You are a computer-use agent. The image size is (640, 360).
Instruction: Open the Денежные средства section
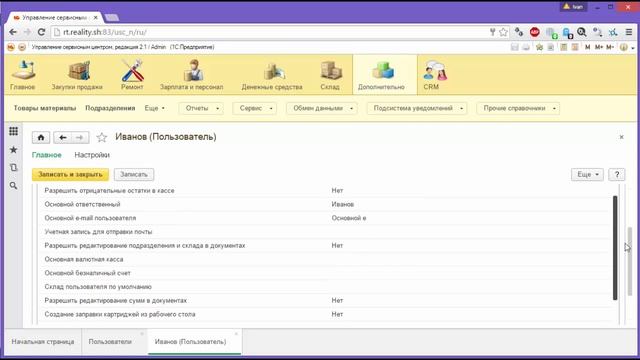272,75
